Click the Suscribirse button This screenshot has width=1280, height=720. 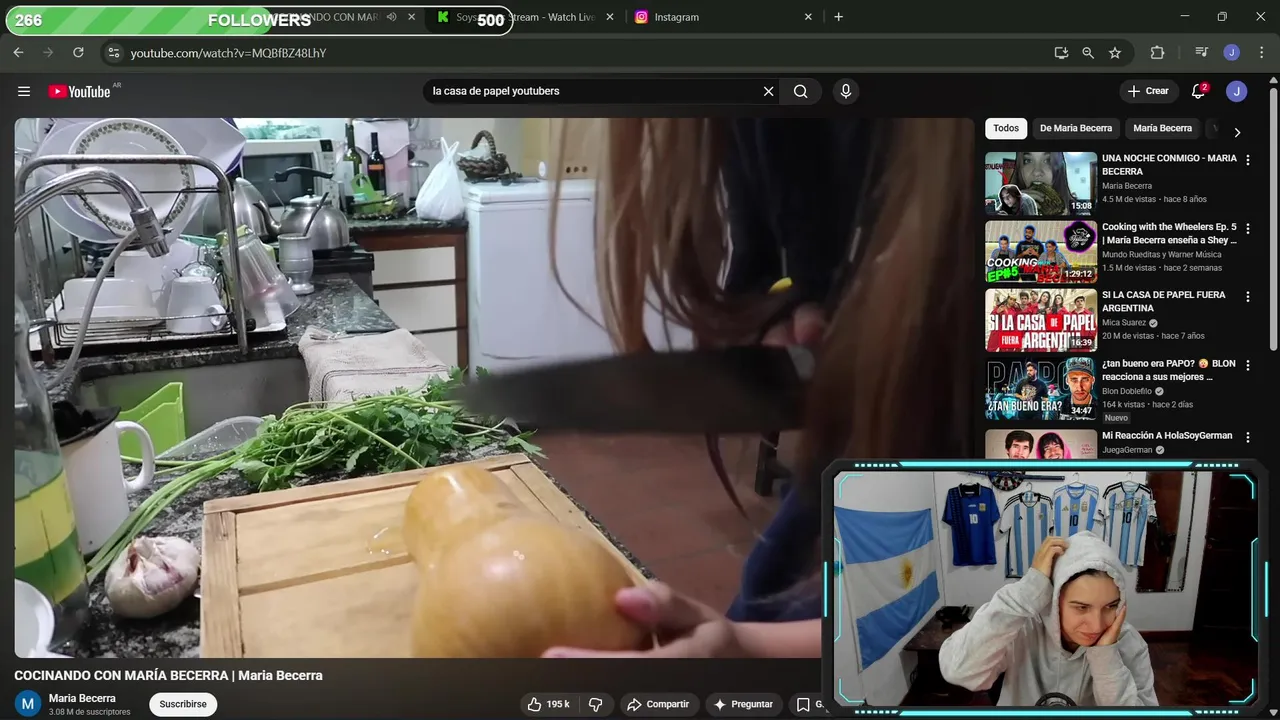[x=183, y=704]
